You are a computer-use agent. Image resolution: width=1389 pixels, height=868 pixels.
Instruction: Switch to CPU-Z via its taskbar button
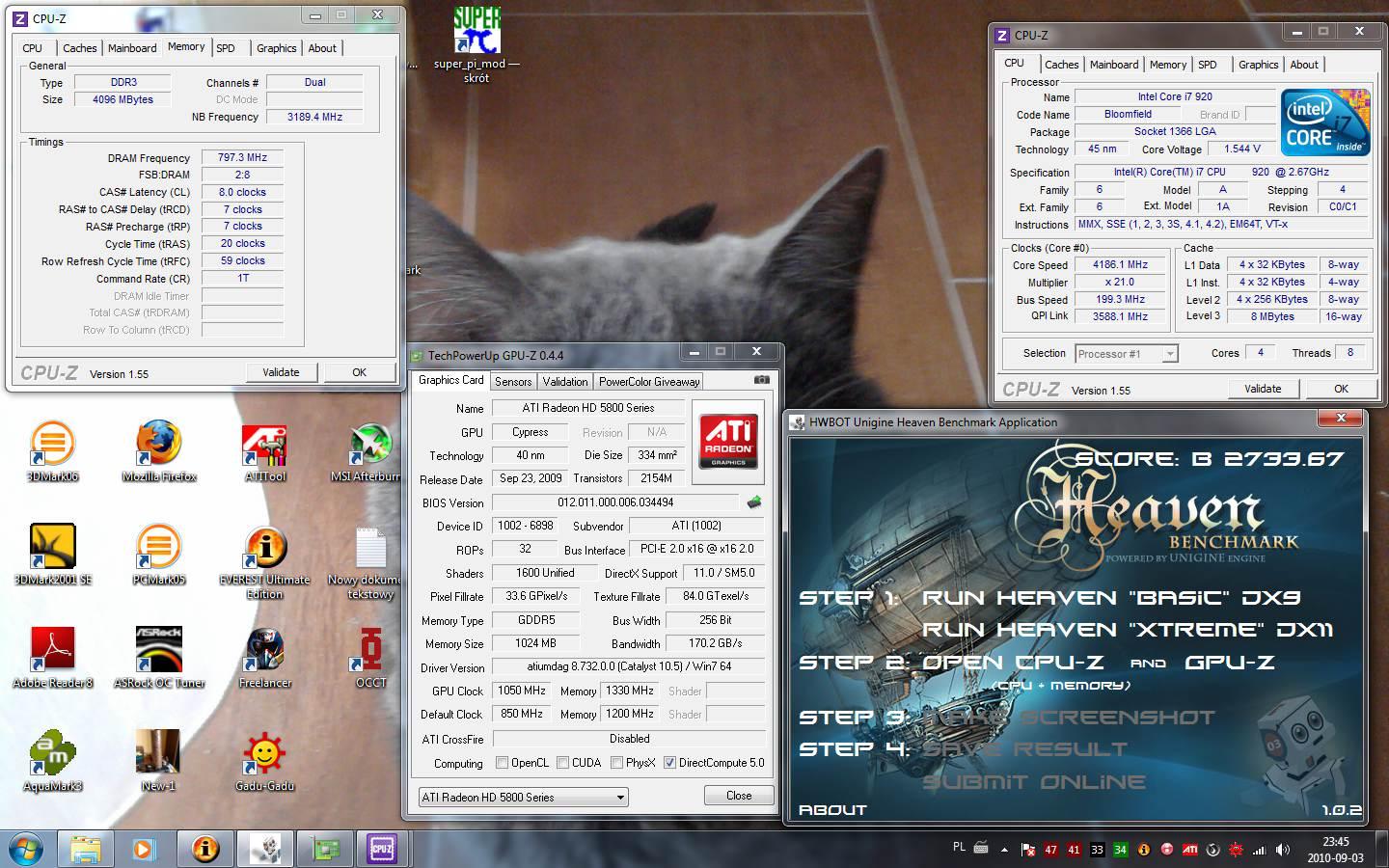coord(382,850)
